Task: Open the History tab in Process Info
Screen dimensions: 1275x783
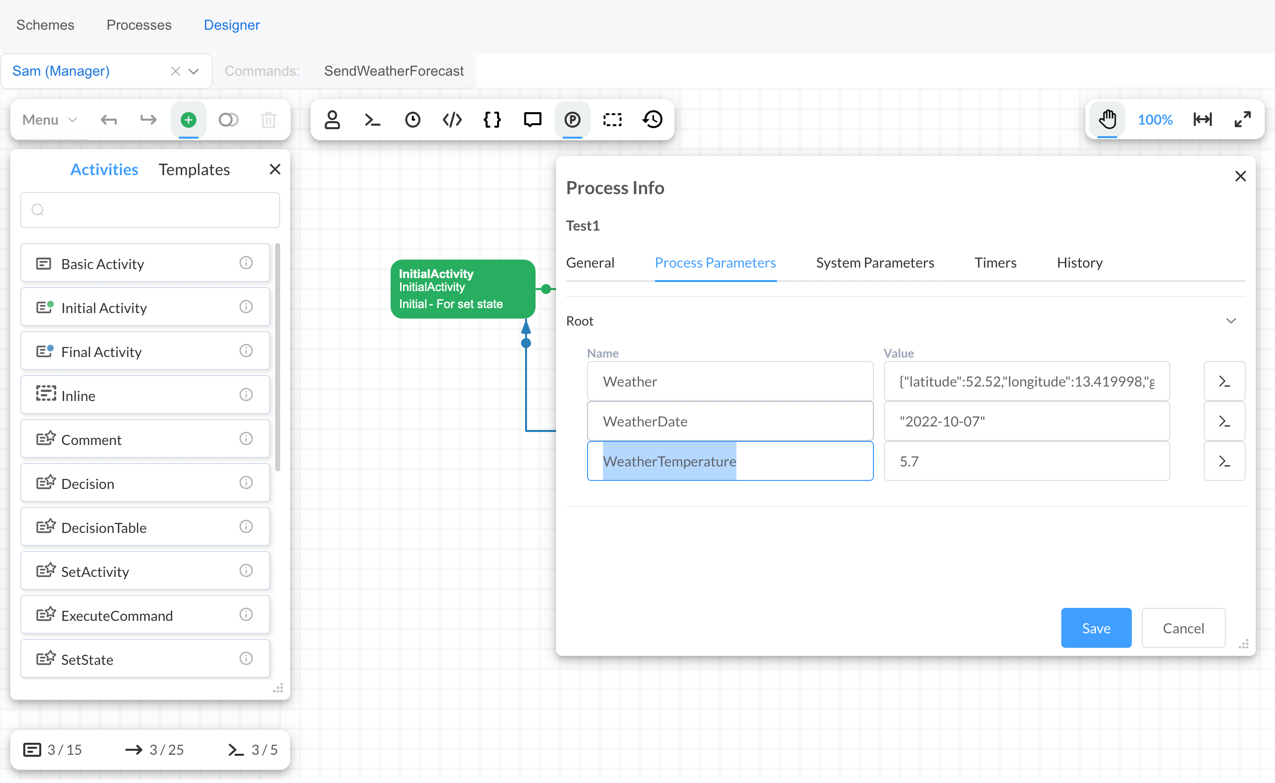Action: [x=1080, y=263]
